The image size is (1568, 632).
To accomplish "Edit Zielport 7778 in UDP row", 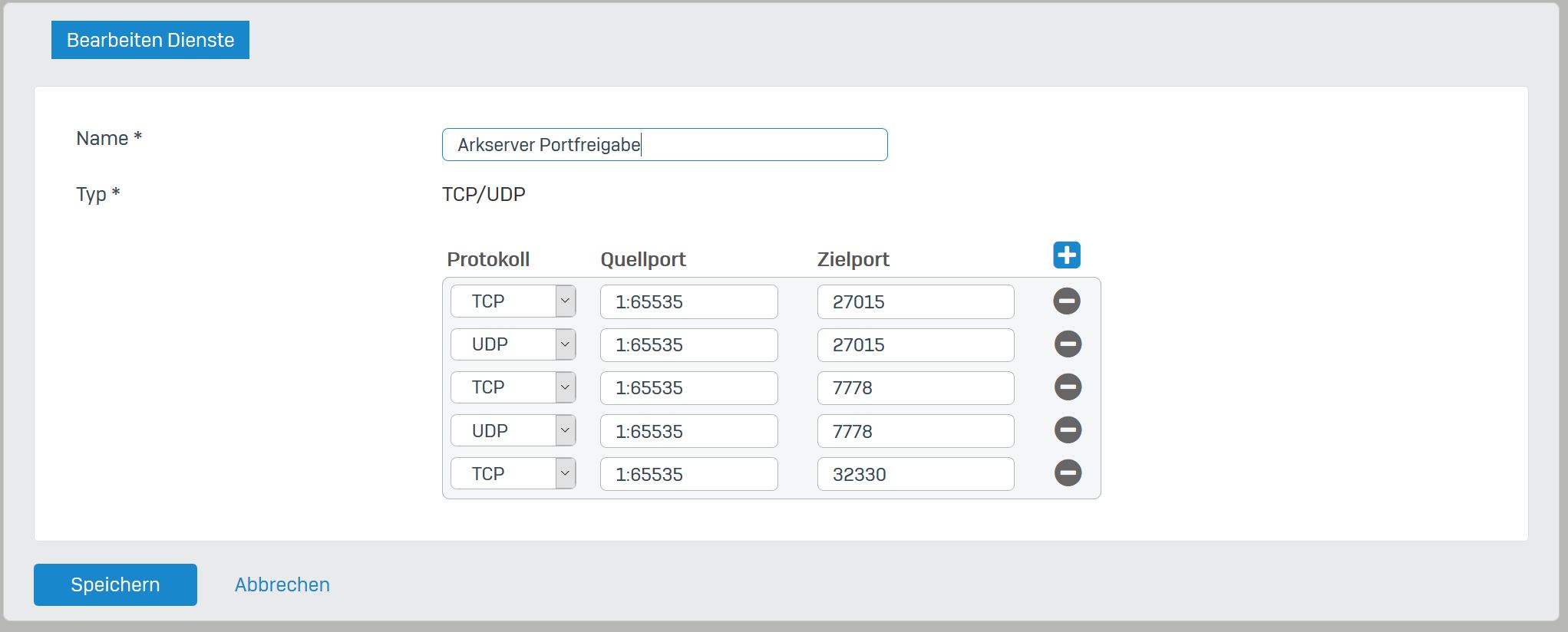I will (x=916, y=431).
